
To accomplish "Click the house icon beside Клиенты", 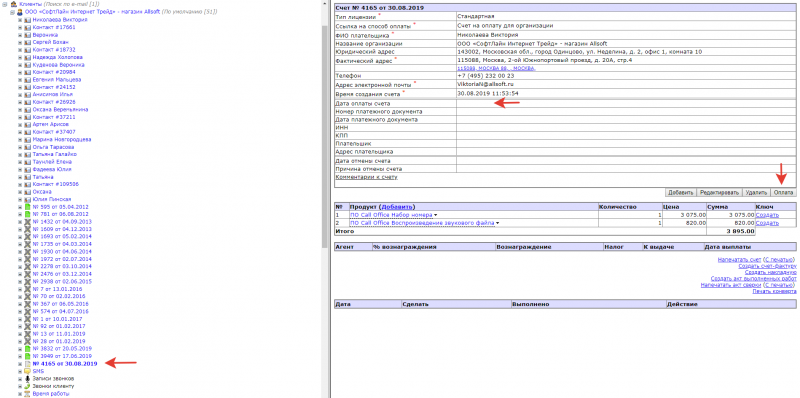I will pos(14,4).
